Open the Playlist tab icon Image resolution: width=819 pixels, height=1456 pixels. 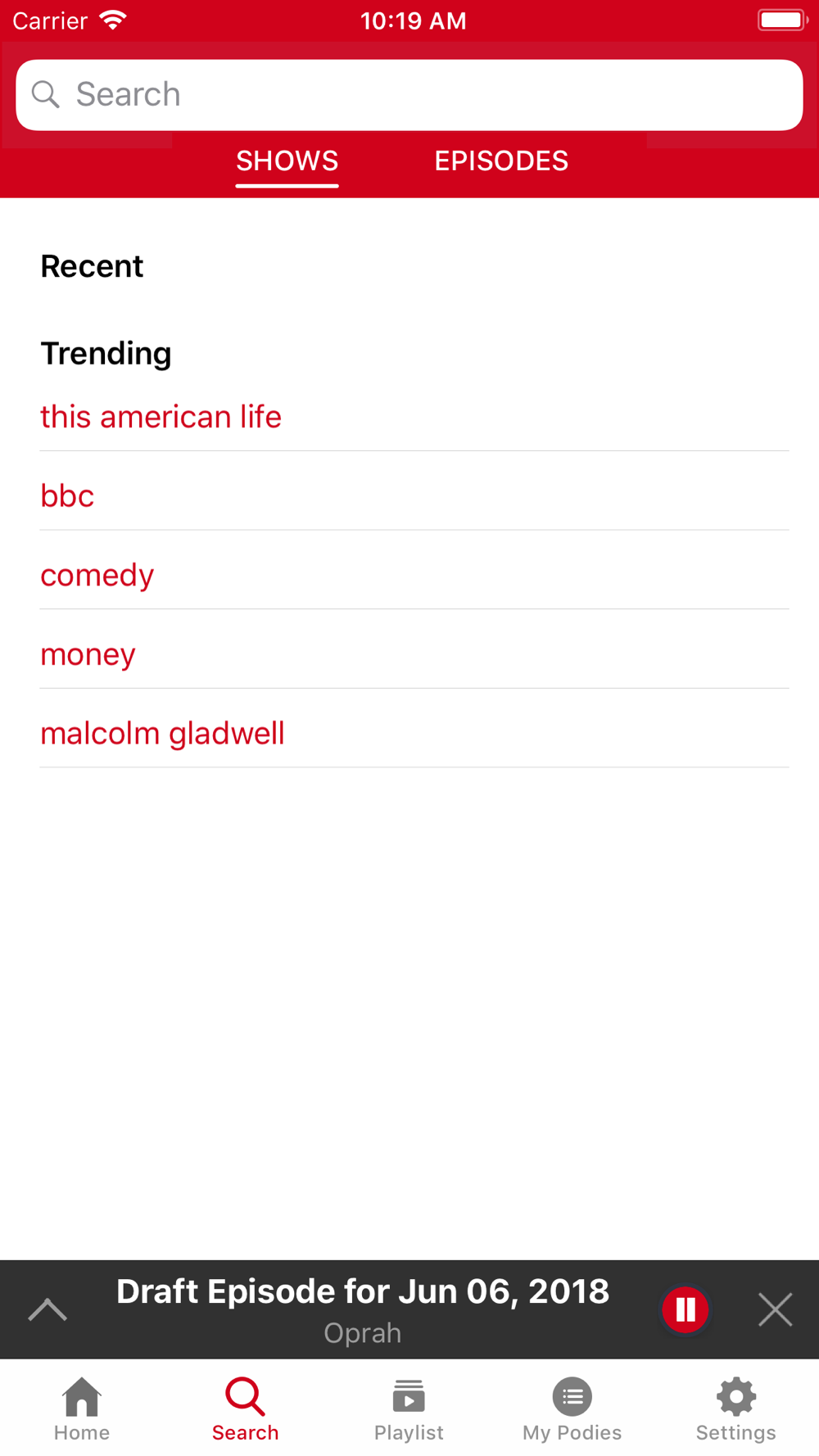[409, 1396]
